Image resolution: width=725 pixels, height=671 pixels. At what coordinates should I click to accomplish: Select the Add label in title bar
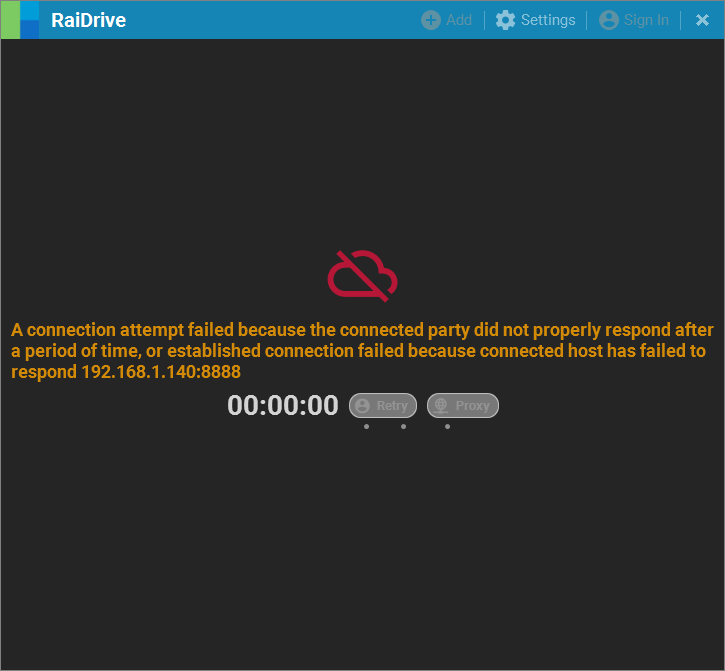pos(459,20)
